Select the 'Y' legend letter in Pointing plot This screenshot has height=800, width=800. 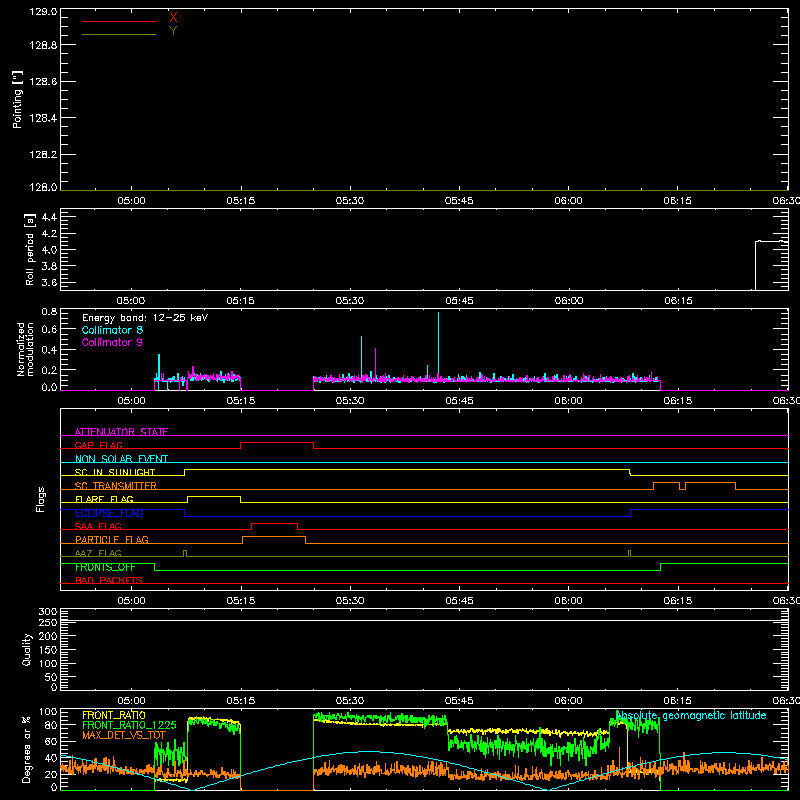(x=173, y=31)
